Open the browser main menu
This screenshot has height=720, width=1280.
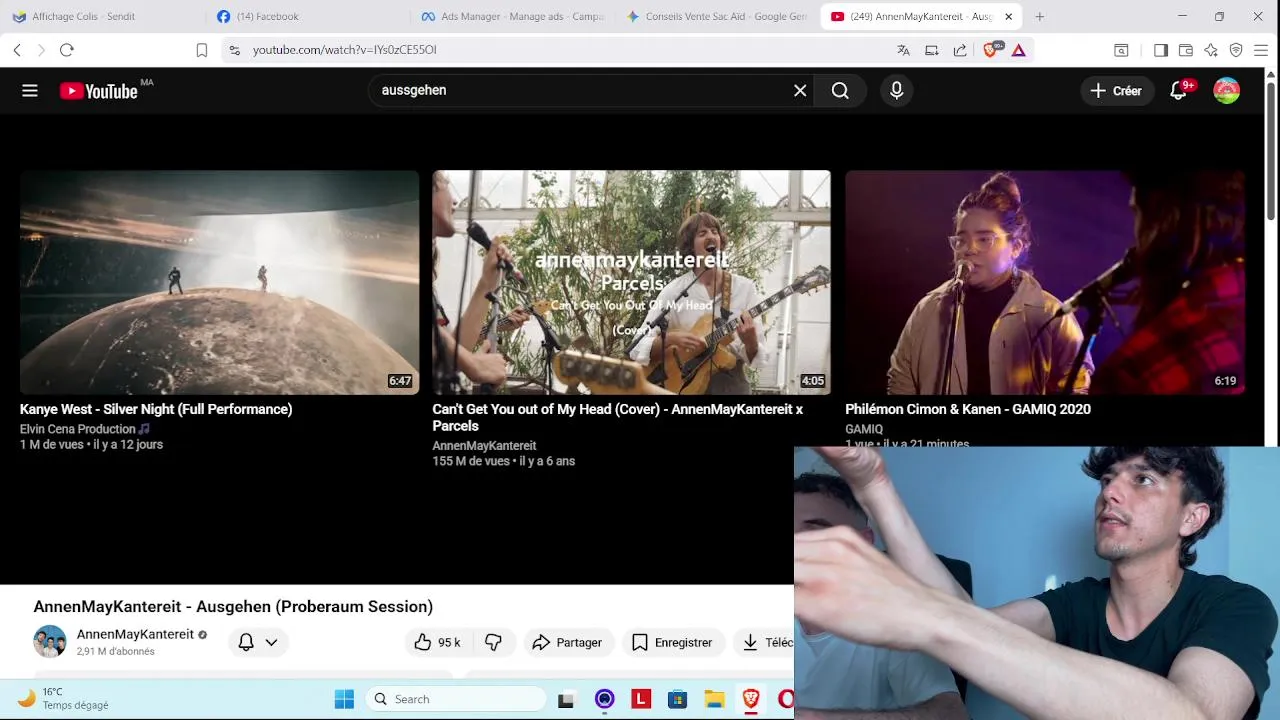coord(1261,50)
